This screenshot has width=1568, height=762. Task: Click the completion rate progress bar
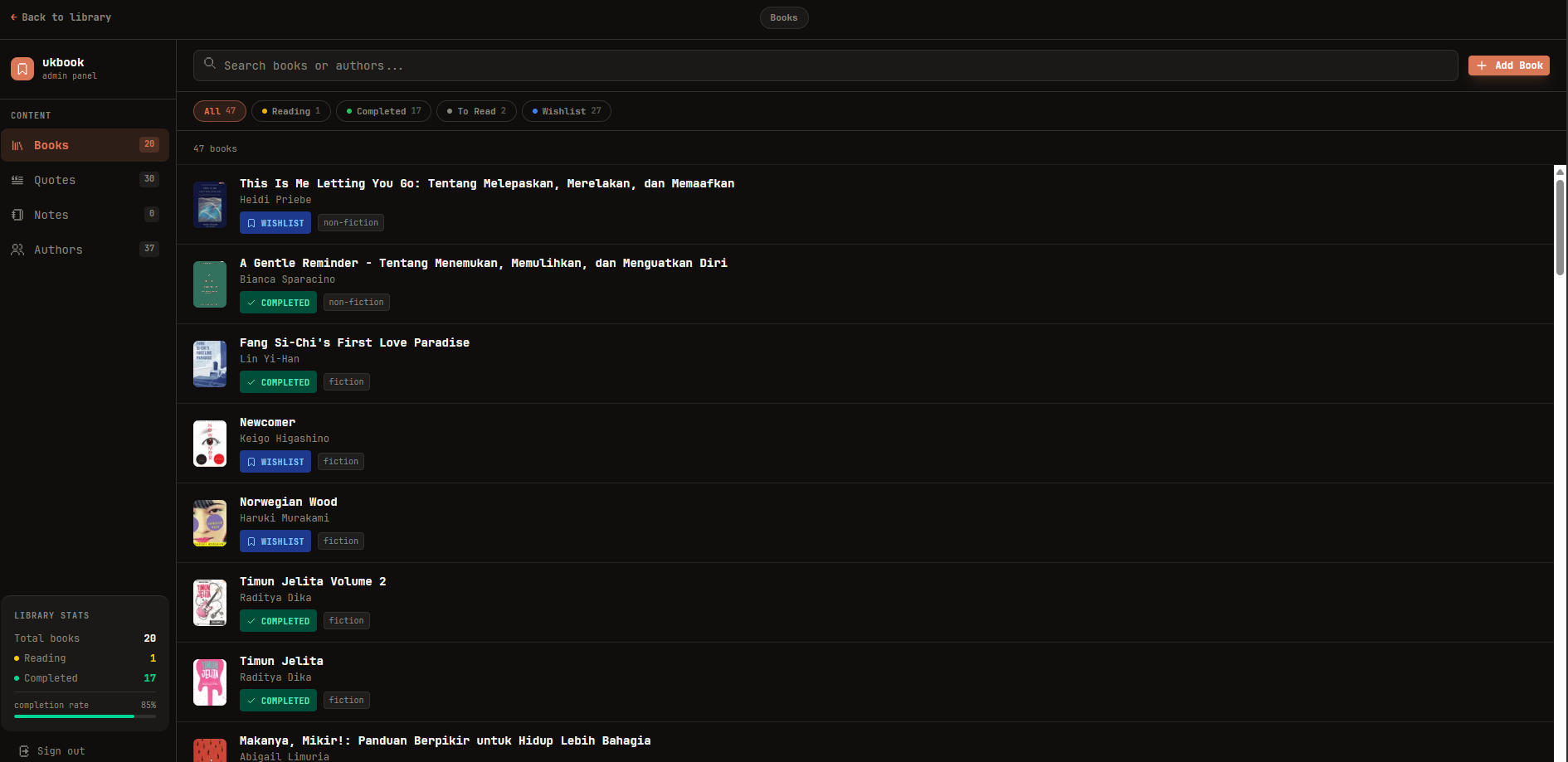[x=85, y=716]
